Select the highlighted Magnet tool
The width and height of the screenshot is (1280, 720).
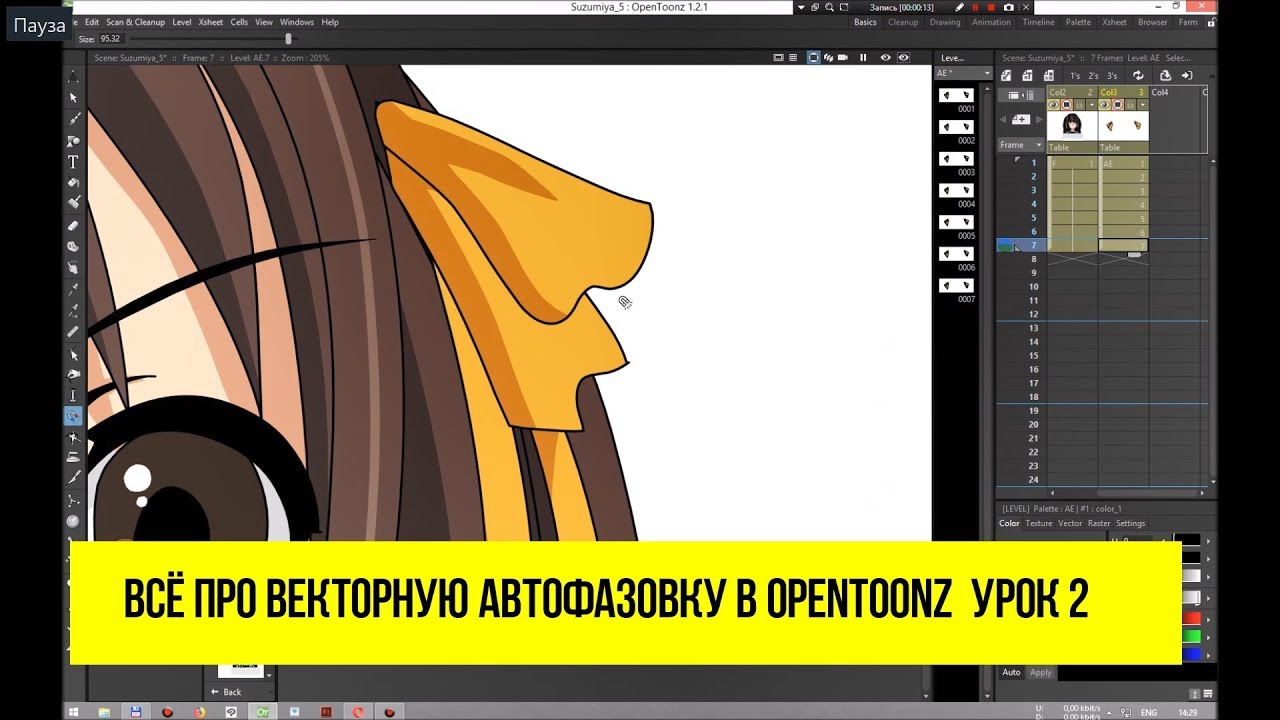(x=73, y=416)
